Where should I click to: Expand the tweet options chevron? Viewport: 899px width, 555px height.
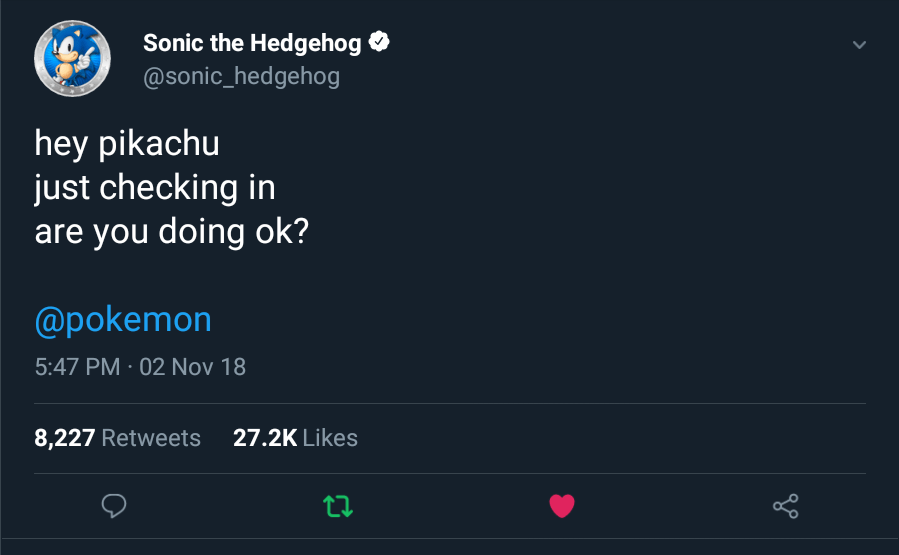coord(858,45)
